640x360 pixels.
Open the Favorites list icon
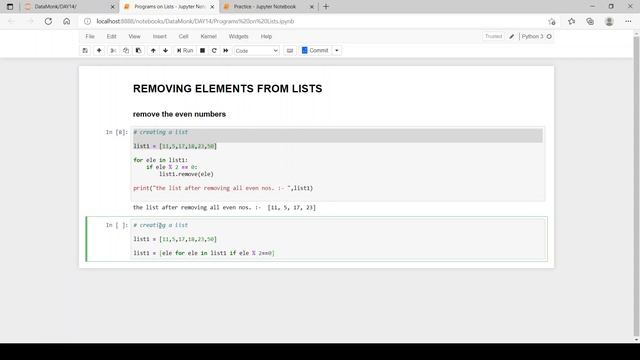[x=571, y=21]
